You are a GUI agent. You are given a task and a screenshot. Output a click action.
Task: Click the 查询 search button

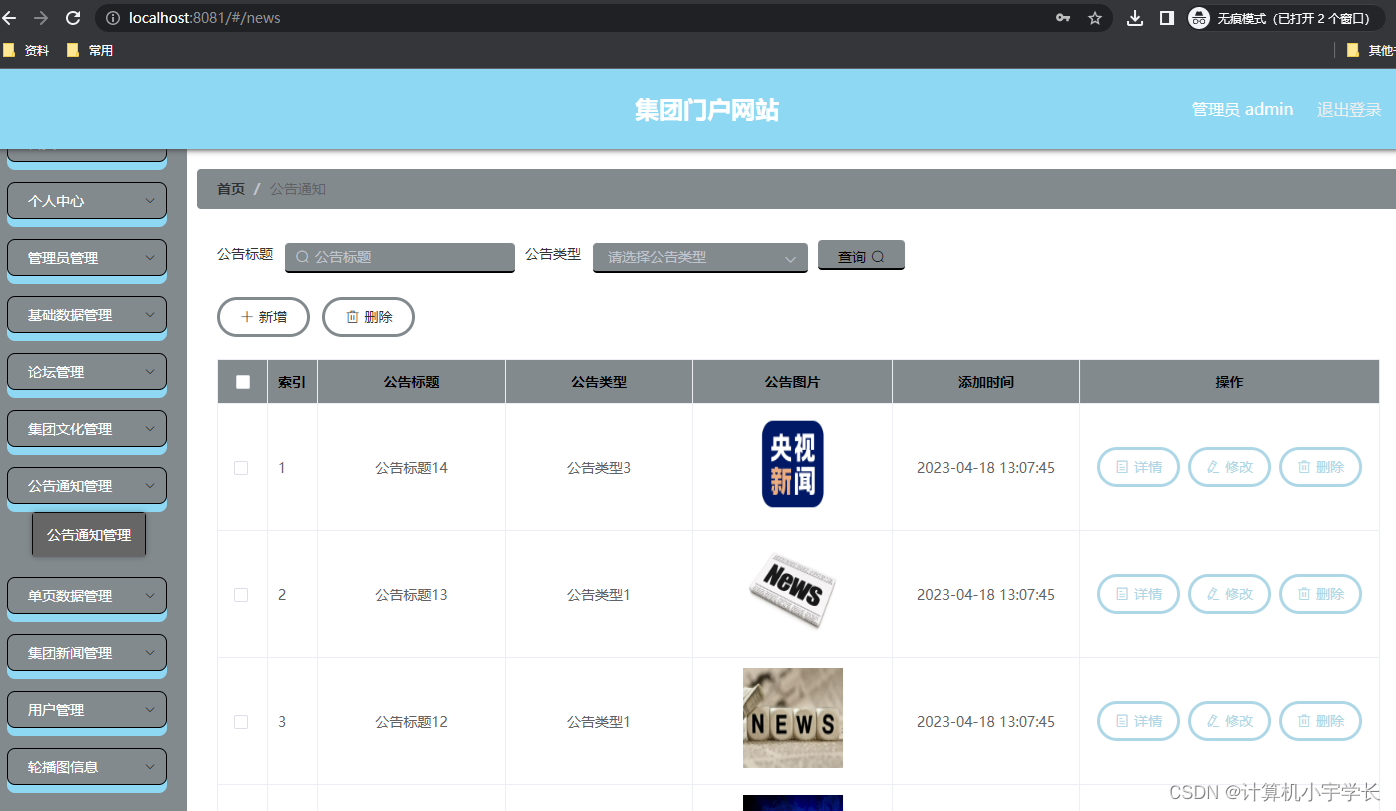pyautogui.click(x=861, y=255)
